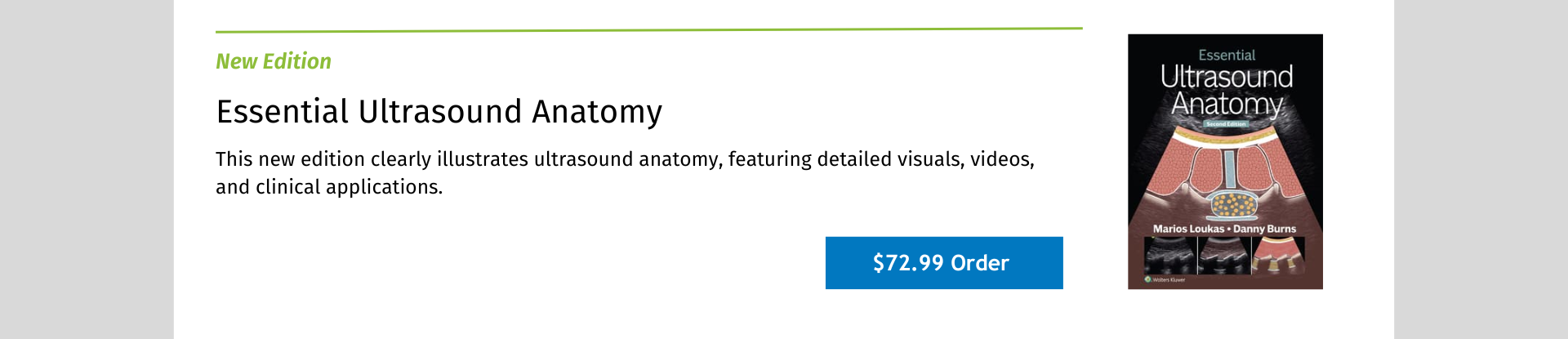Viewport: 1568px width, 339px height.
Task: Click the green horizontal divider line
Action: click(x=649, y=30)
